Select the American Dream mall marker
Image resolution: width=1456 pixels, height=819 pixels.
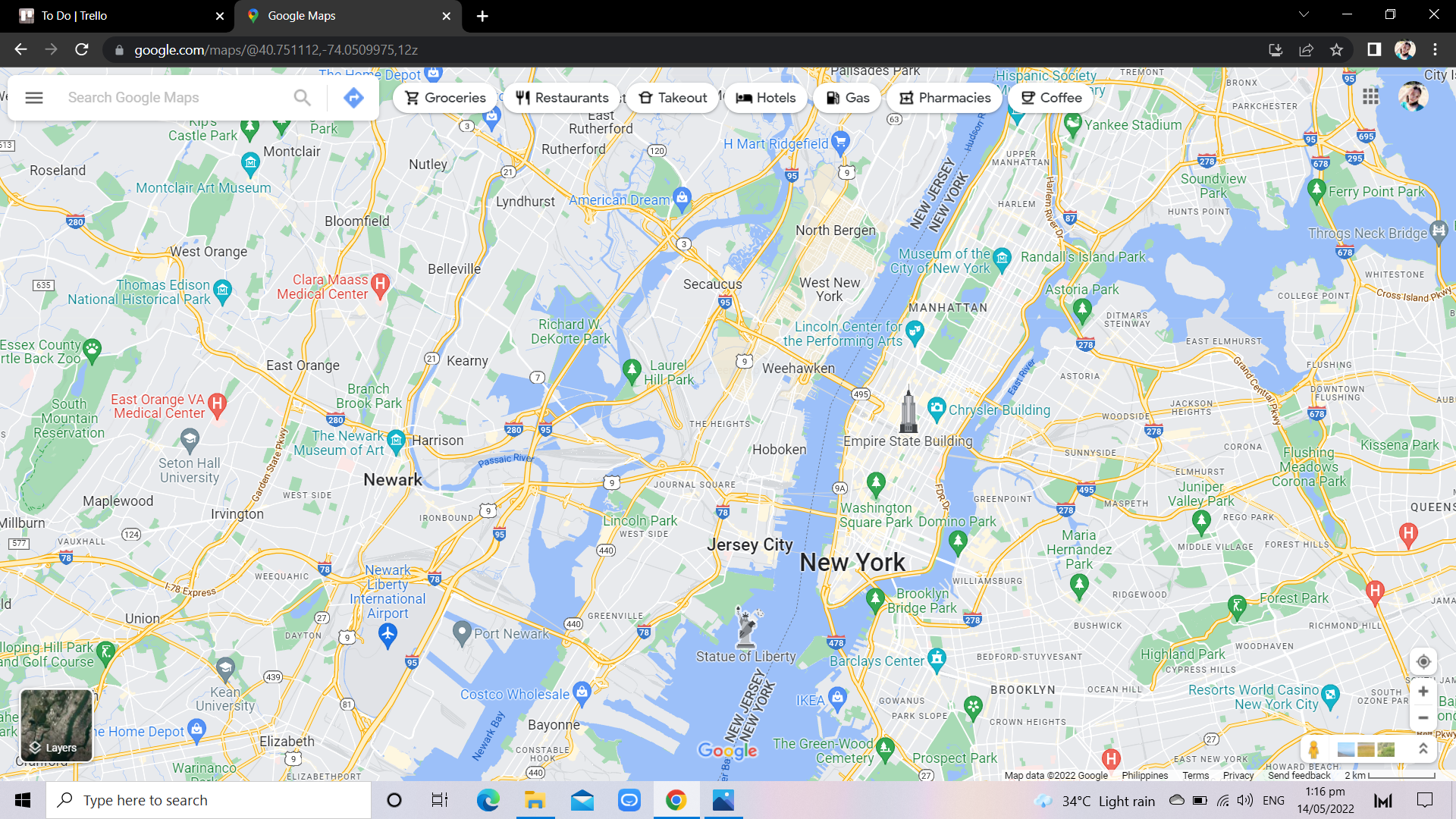point(682,198)
